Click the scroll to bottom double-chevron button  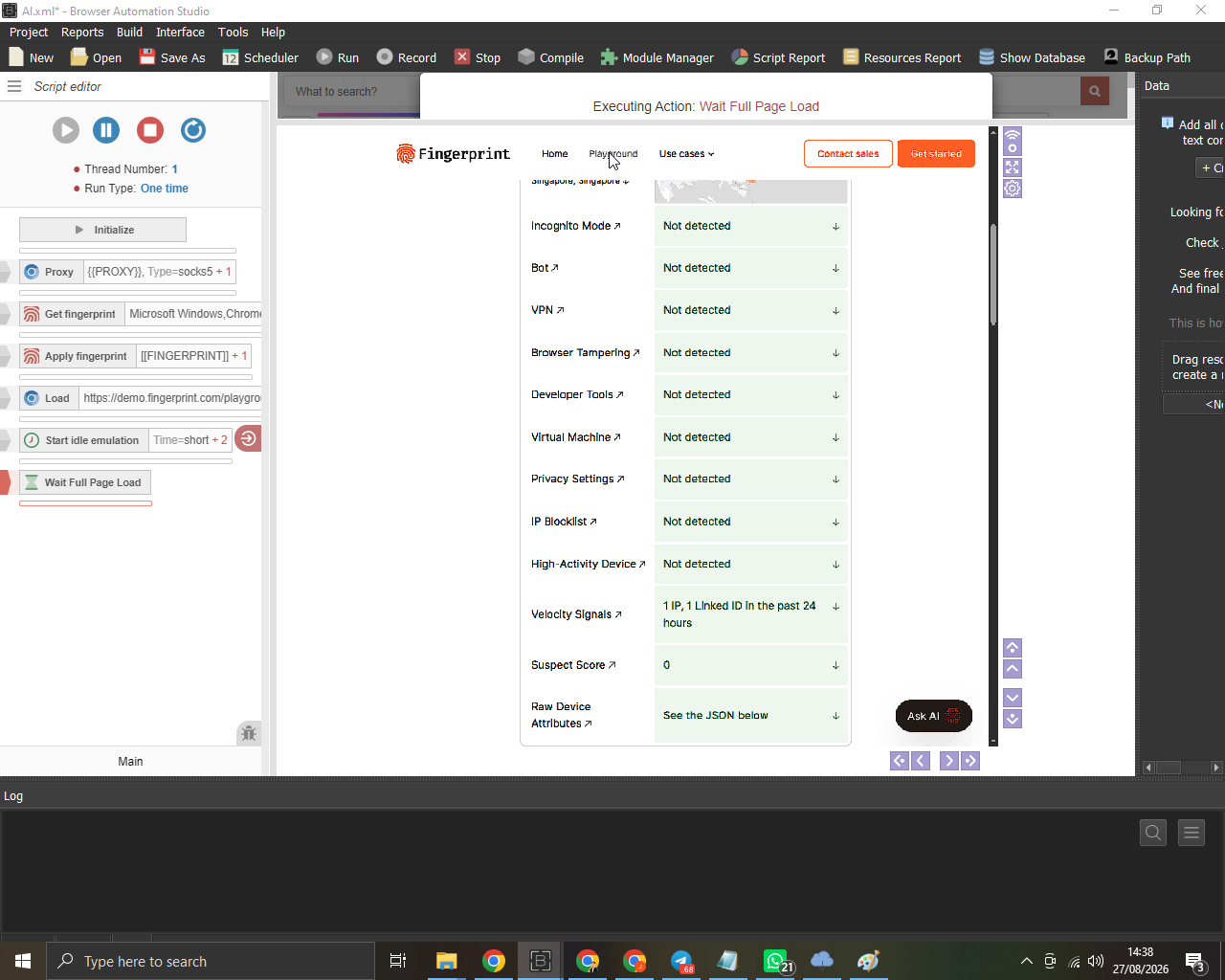(x=1012, y=719)
